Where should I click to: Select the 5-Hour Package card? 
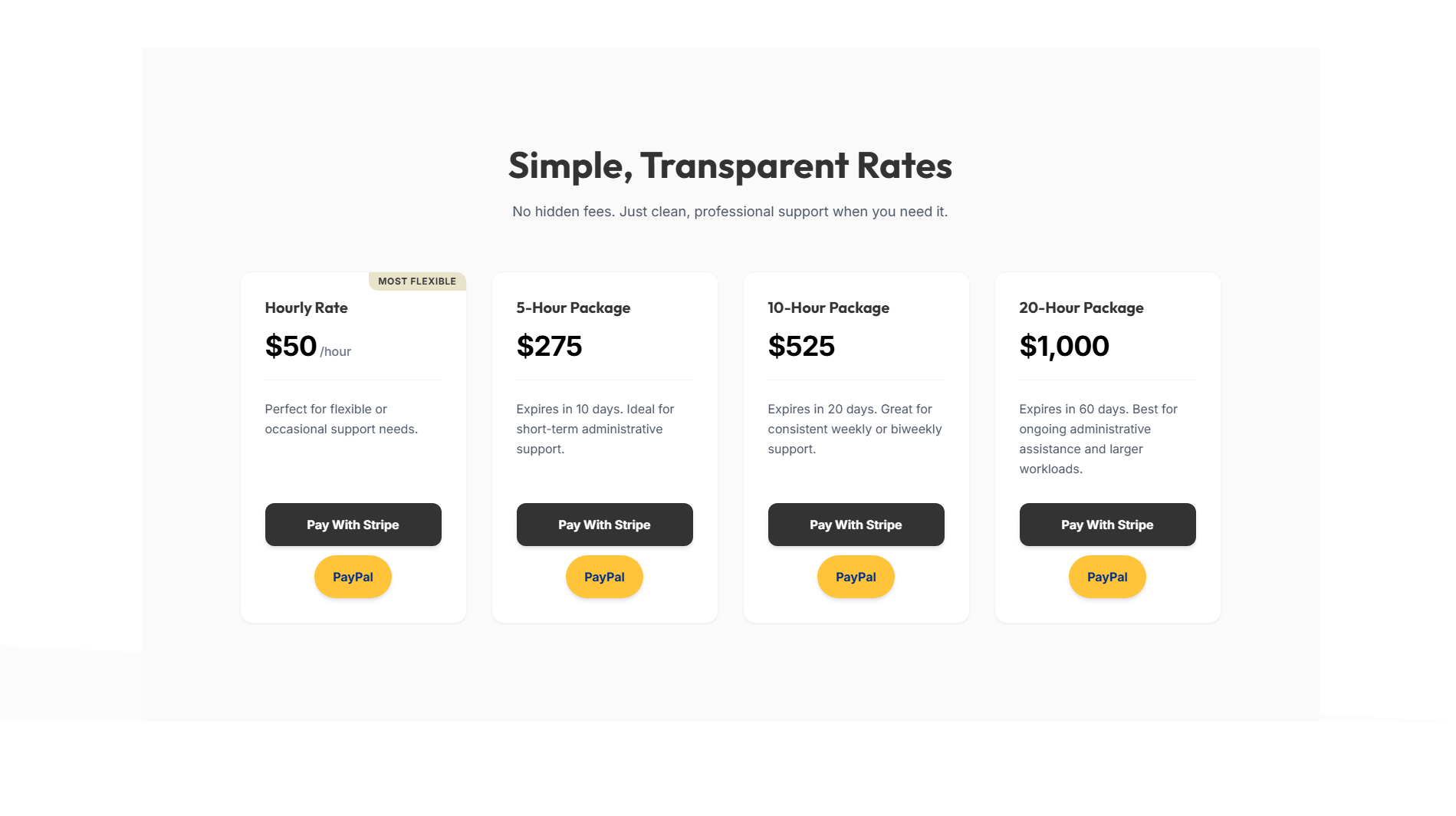tap(604, 445)
